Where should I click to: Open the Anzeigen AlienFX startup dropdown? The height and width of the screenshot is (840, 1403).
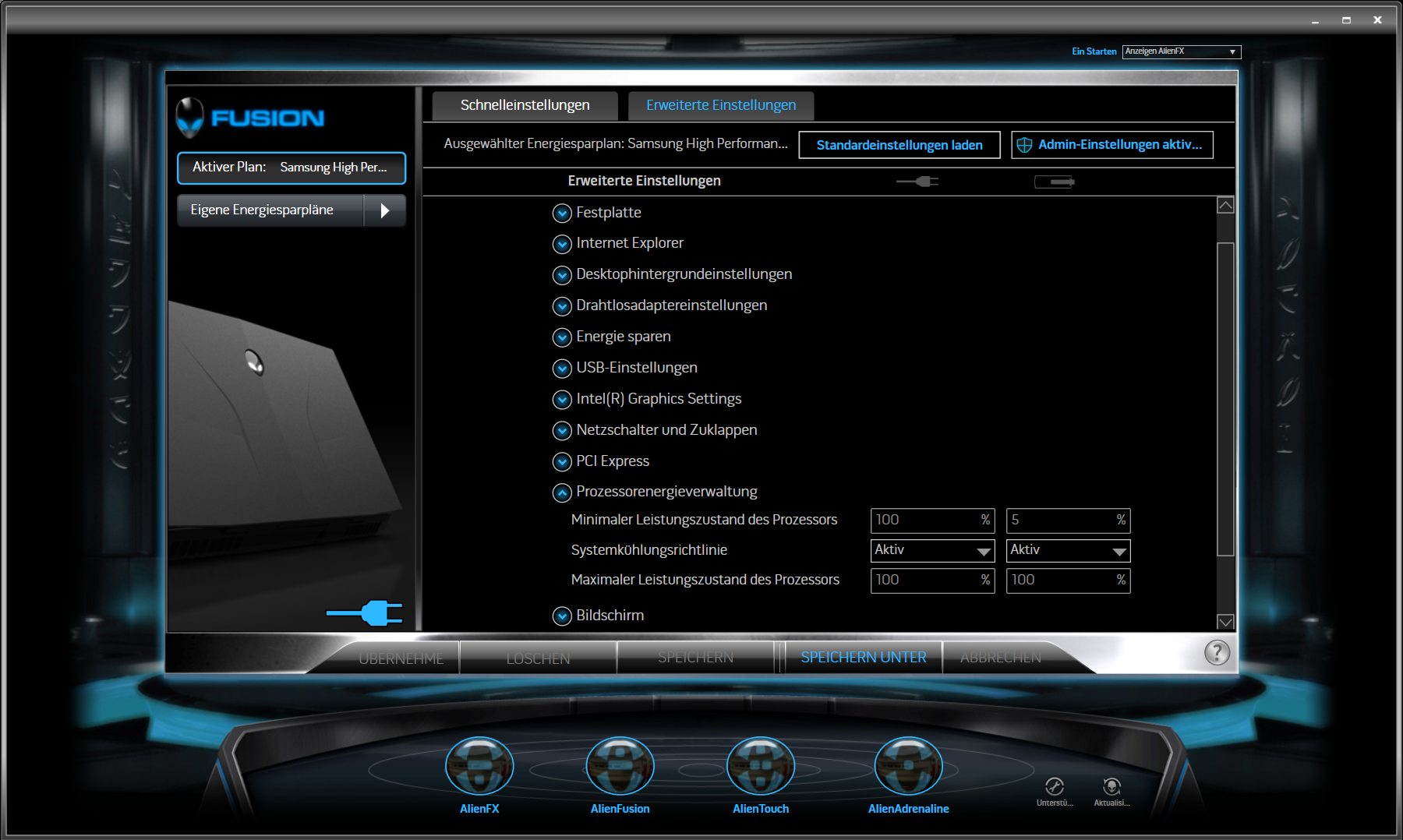(1181, 51)
